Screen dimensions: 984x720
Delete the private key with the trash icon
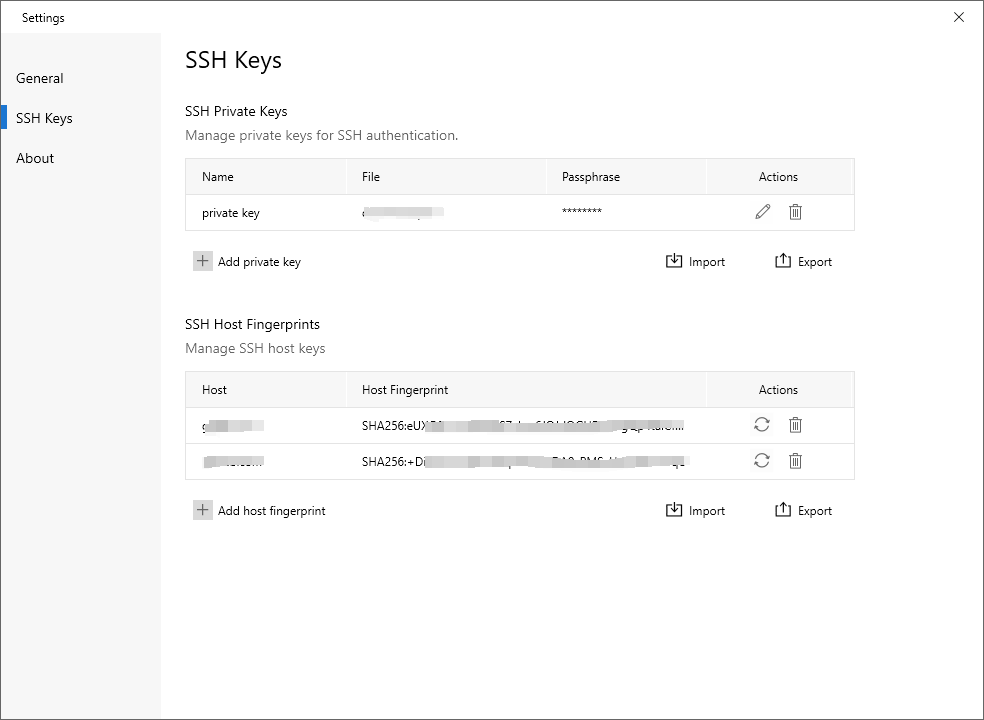click(x=795, y=212)
